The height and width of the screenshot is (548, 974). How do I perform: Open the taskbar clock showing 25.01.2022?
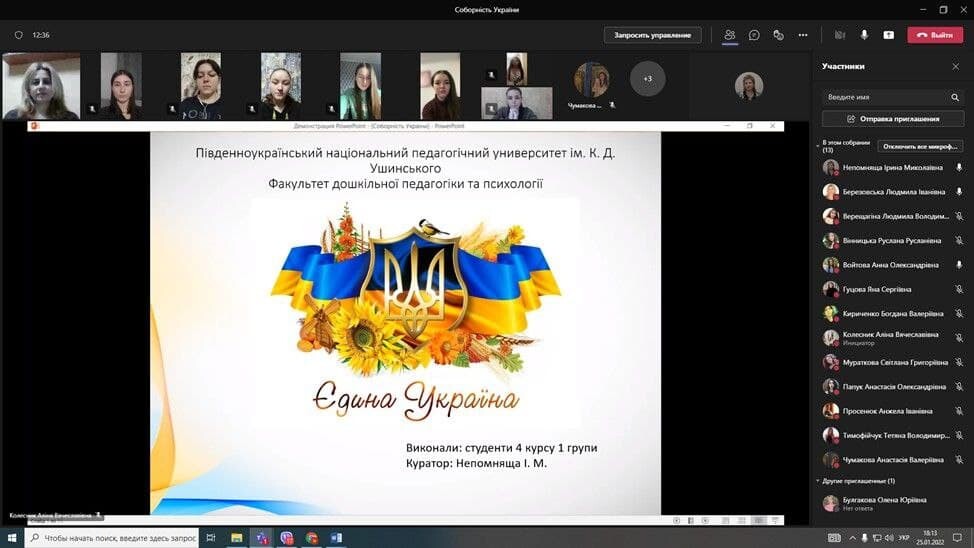[930, 538]
